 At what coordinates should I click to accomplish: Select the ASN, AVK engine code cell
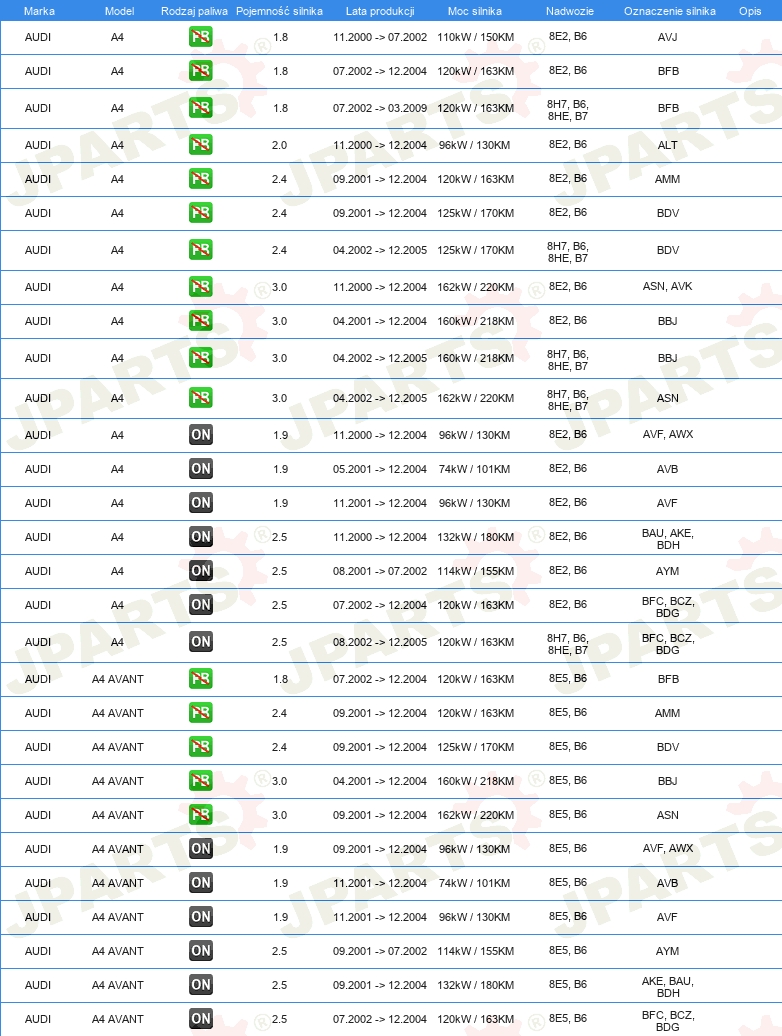[x=667, y=286]
